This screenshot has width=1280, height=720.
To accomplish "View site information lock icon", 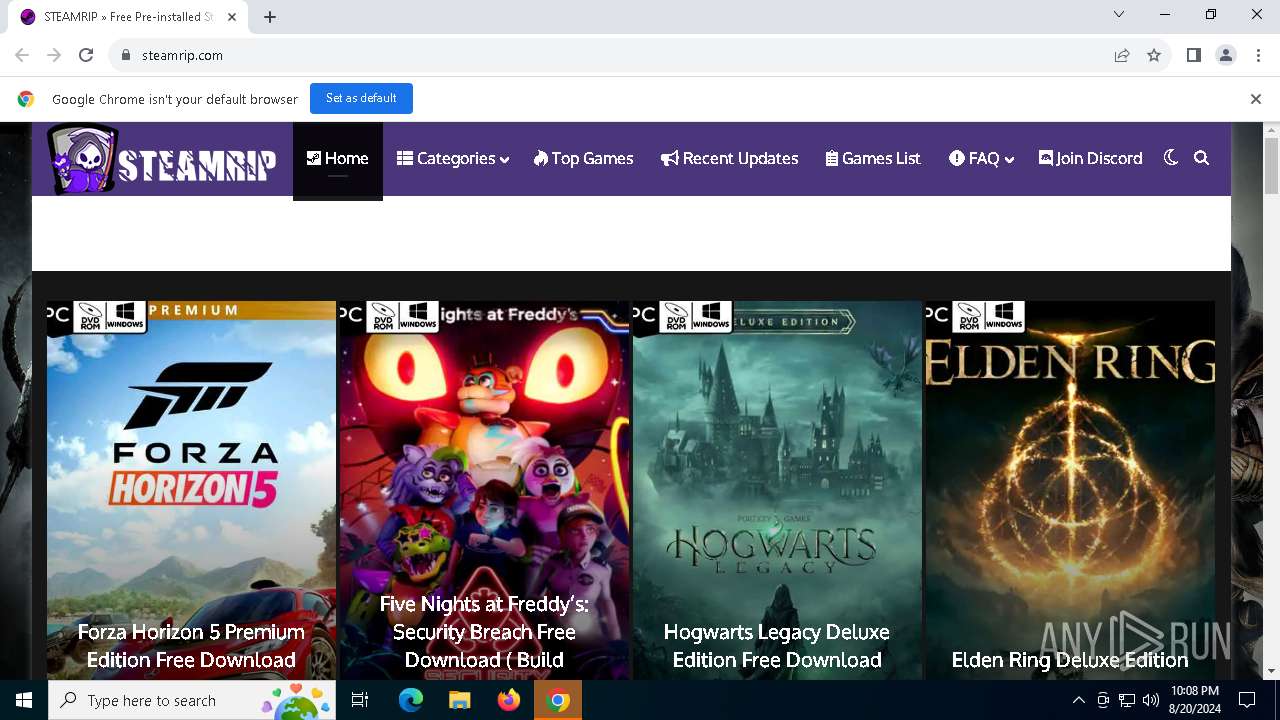I will 126,55.
